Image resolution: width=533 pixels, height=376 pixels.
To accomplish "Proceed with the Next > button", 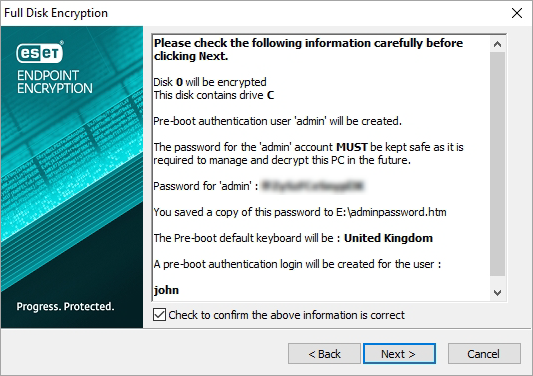I will (x=399, y=354).
